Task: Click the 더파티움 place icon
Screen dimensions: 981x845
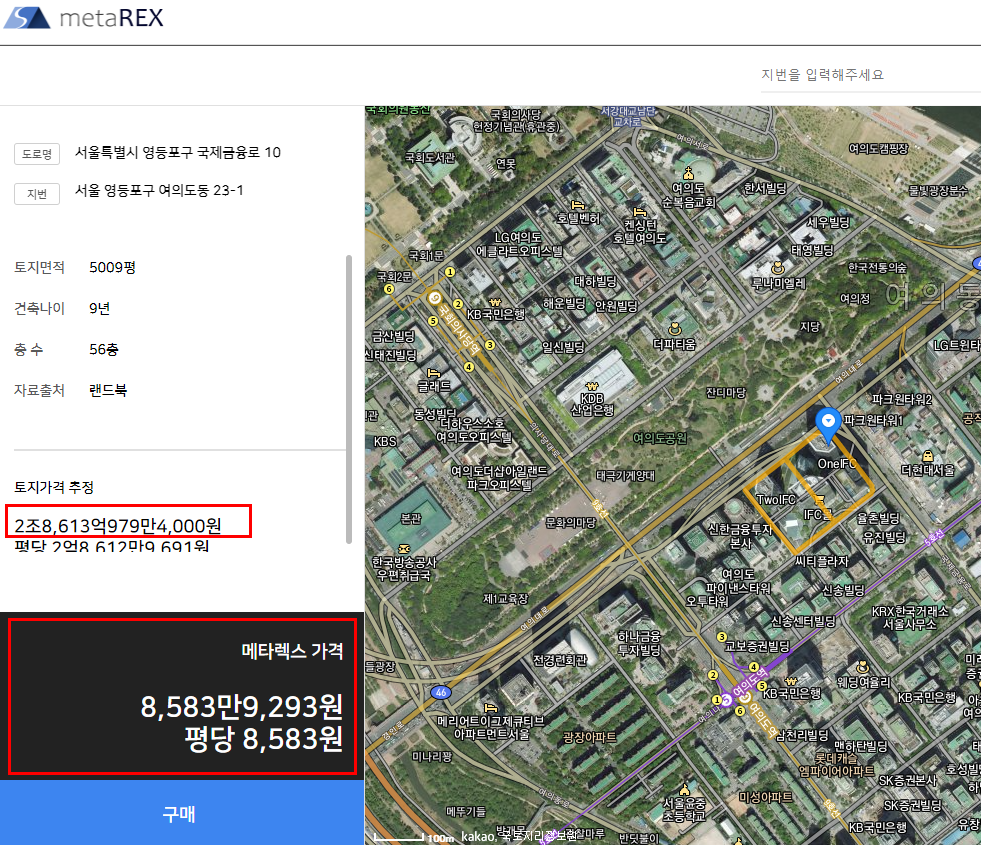Action: coord(674,329)
